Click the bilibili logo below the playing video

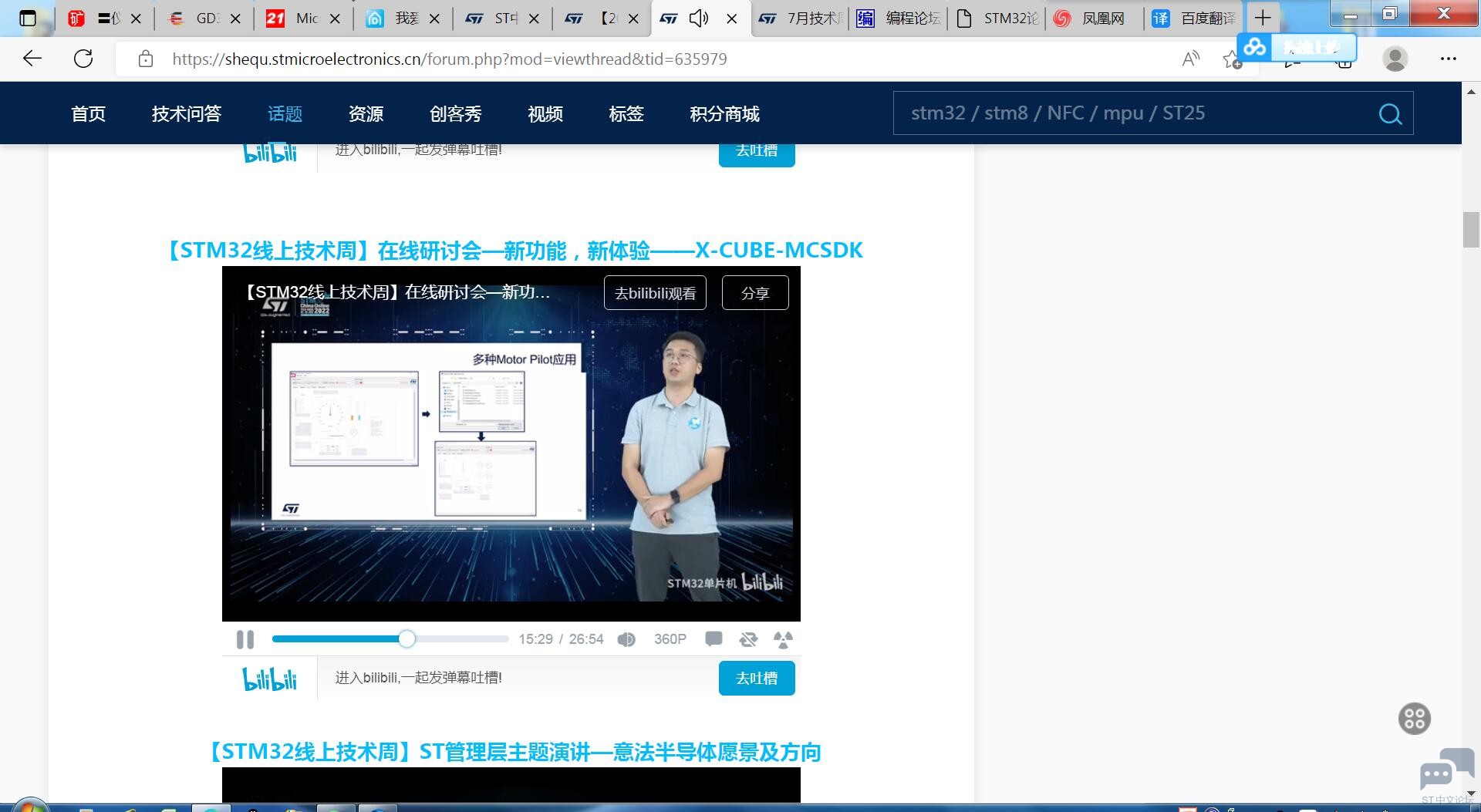pyautogui.click(x=270, y=679)
